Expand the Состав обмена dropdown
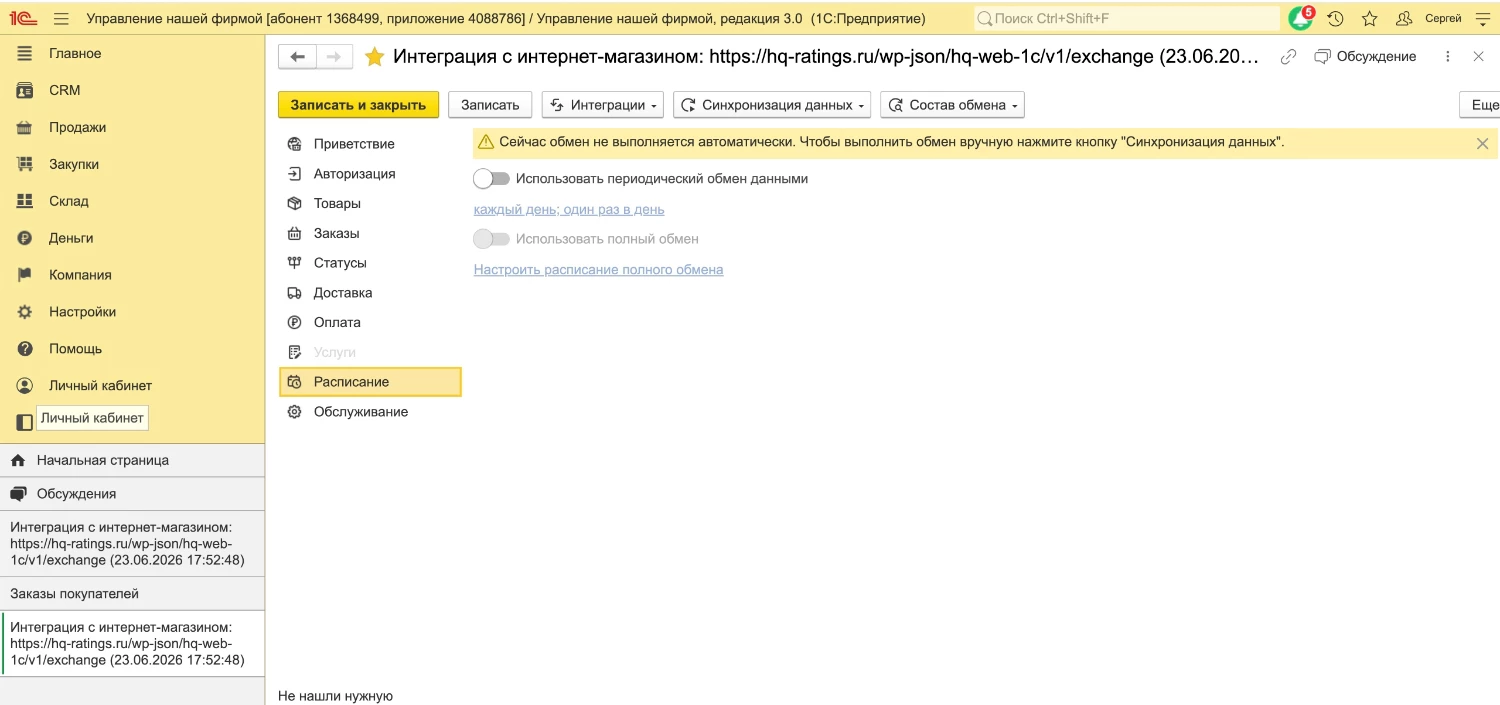This screenshot has height=705, width=1500. pyautogui.click(x=952, y=105)
